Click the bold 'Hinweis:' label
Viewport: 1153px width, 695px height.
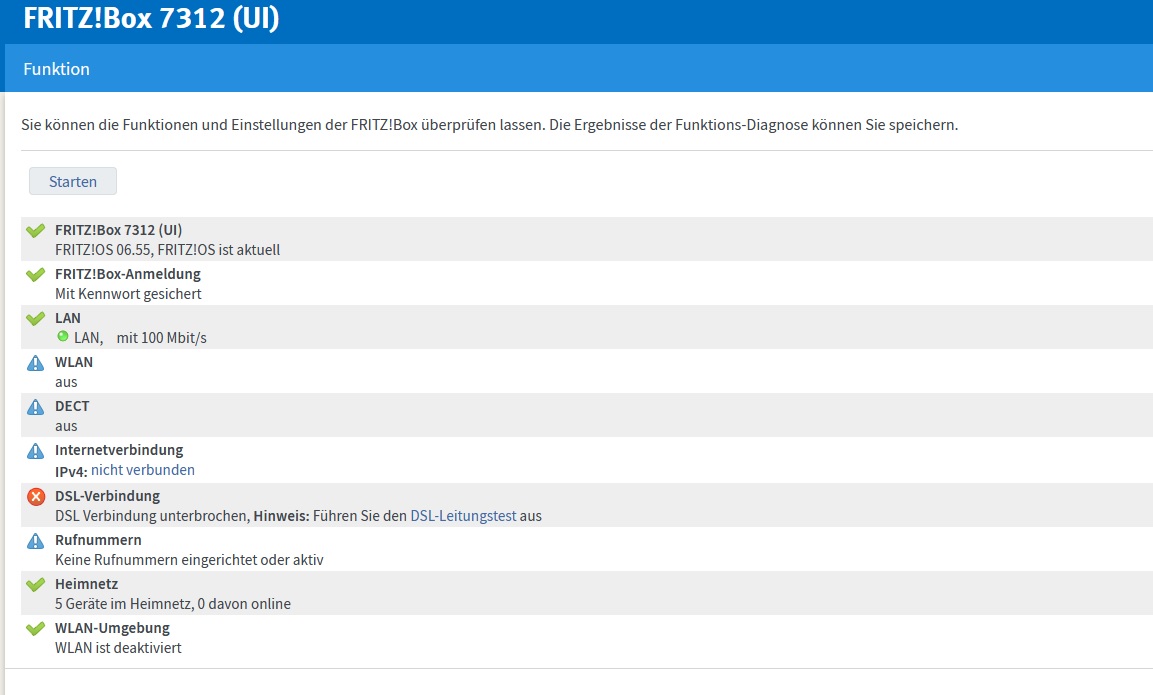281,516
